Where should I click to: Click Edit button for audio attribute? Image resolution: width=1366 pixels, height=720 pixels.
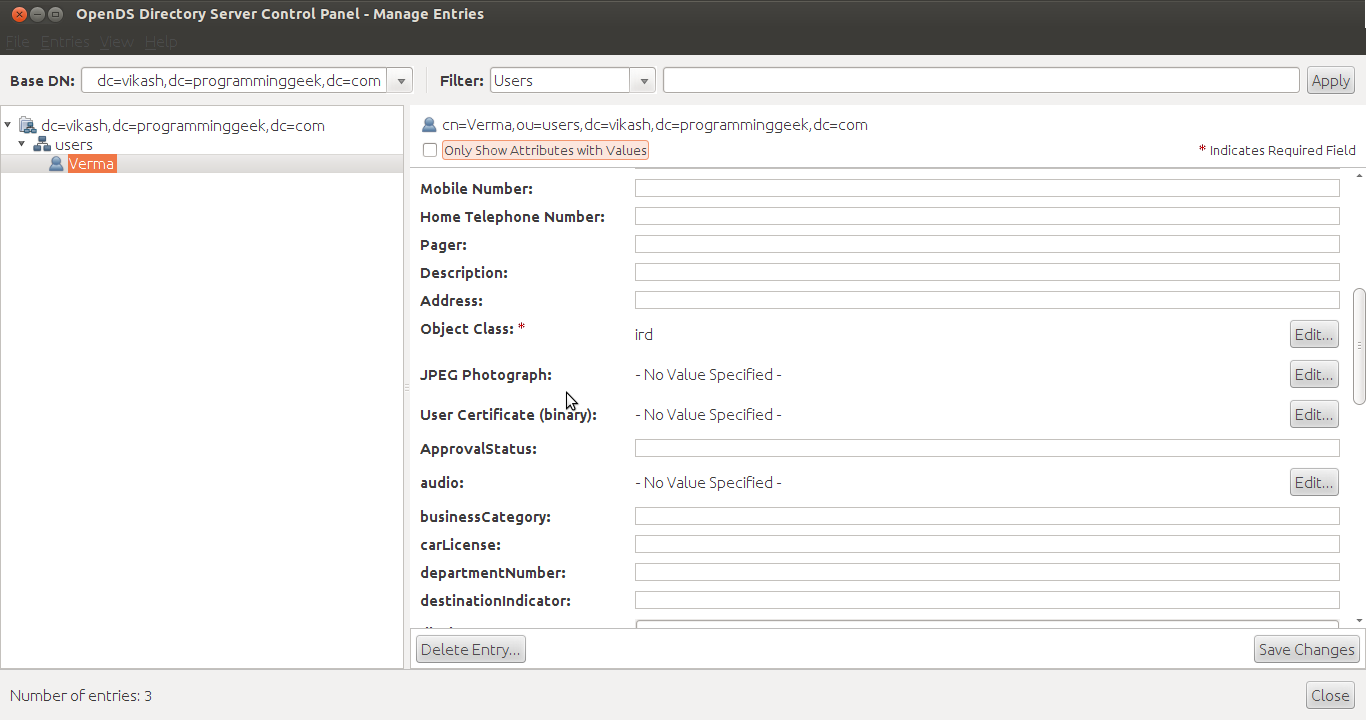(x=1314, y=483)
